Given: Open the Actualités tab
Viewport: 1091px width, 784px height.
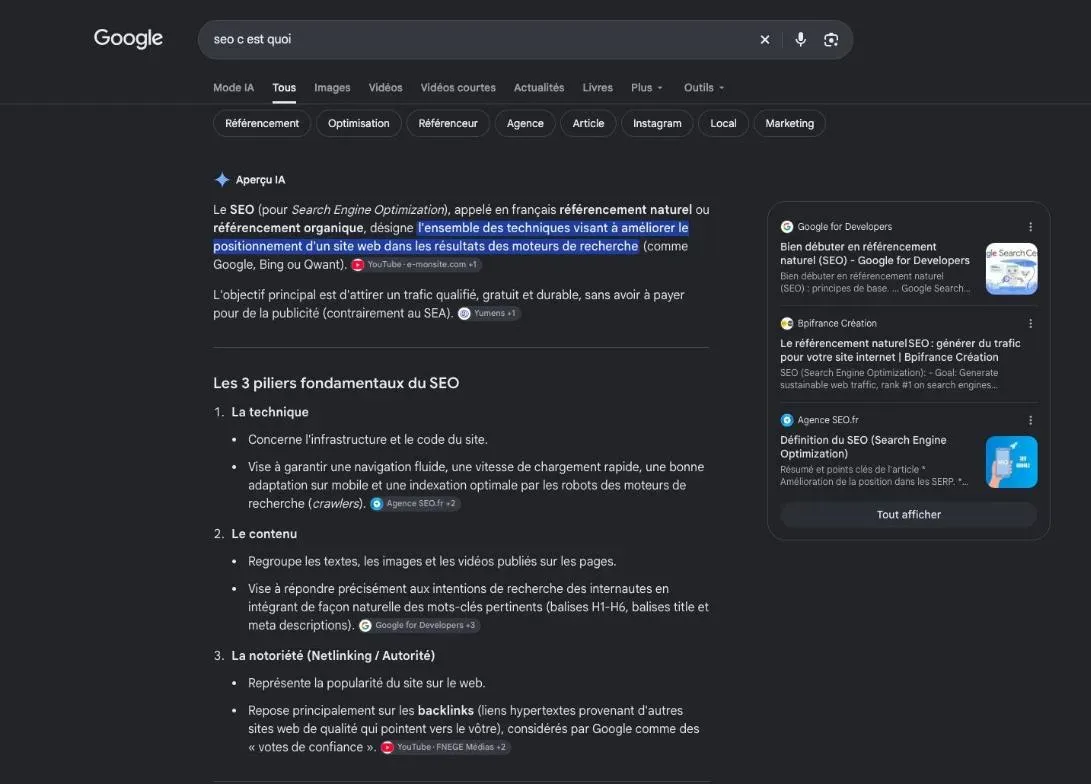Looking at the screenshot, I should (x=539, y=88).
